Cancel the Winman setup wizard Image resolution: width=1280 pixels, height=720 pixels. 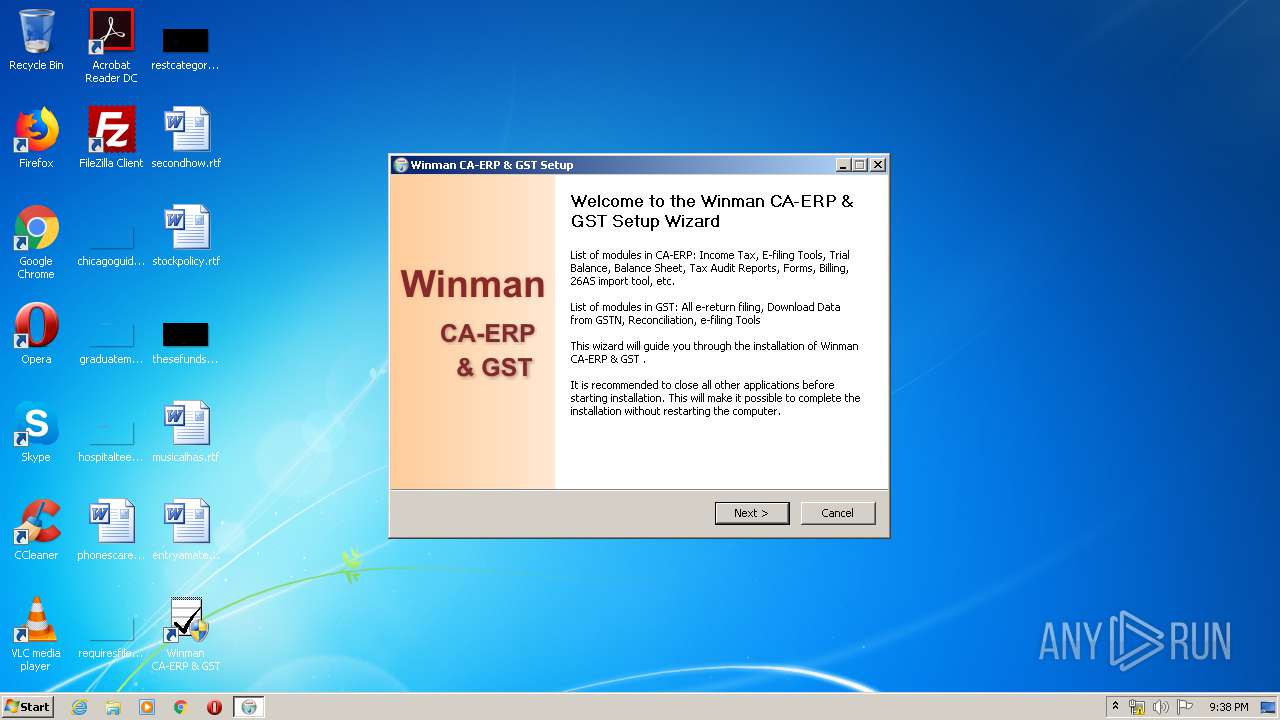pos(838,513)
